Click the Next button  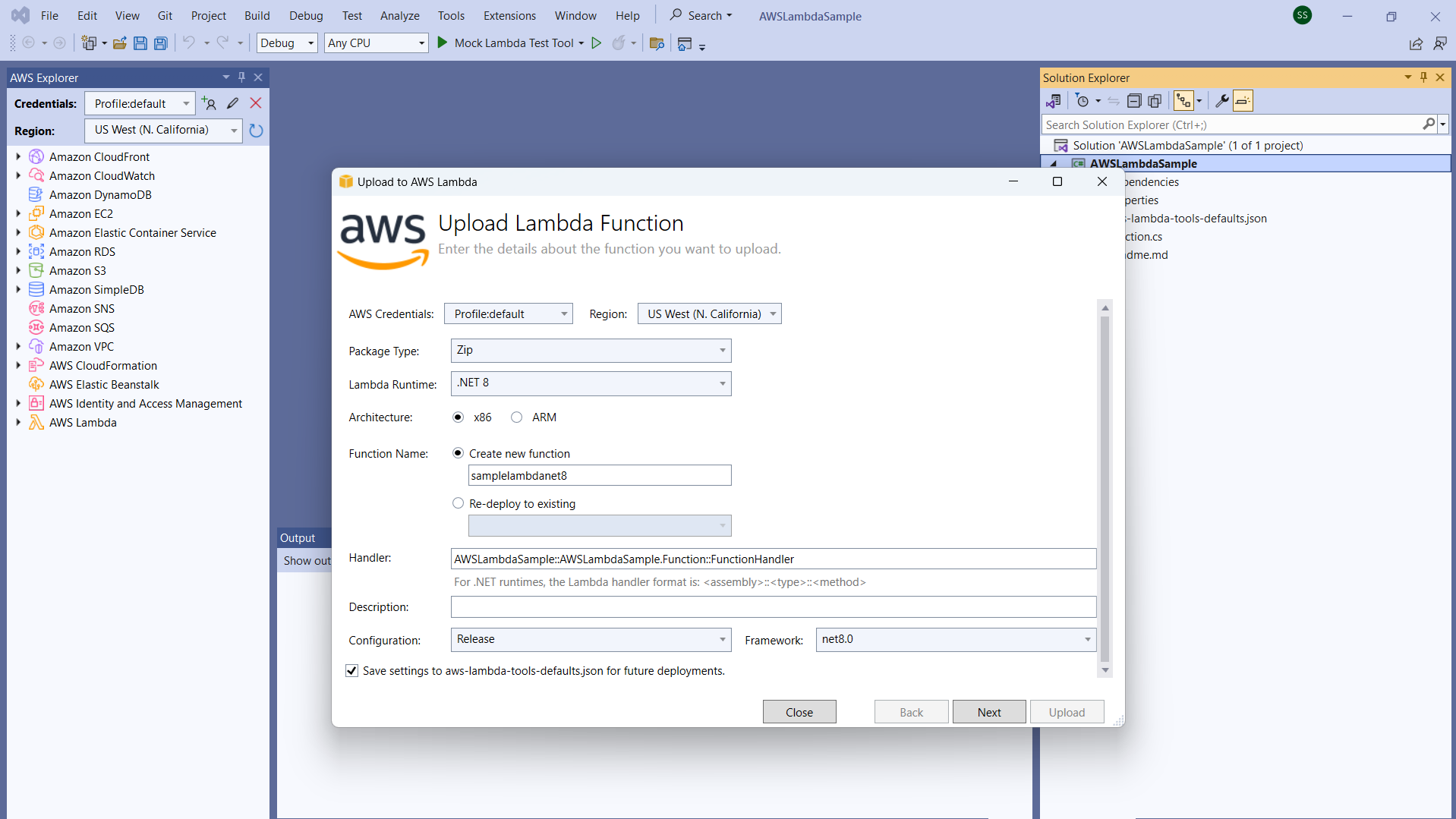(988, 711)
